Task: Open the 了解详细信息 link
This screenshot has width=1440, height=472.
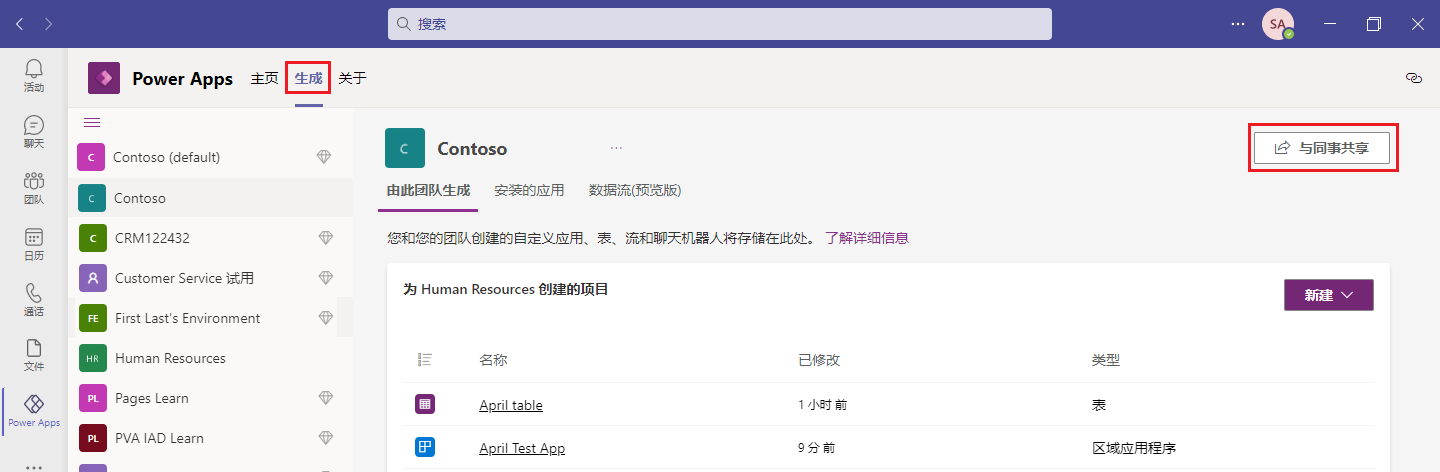Action: (x=867, y=238)
